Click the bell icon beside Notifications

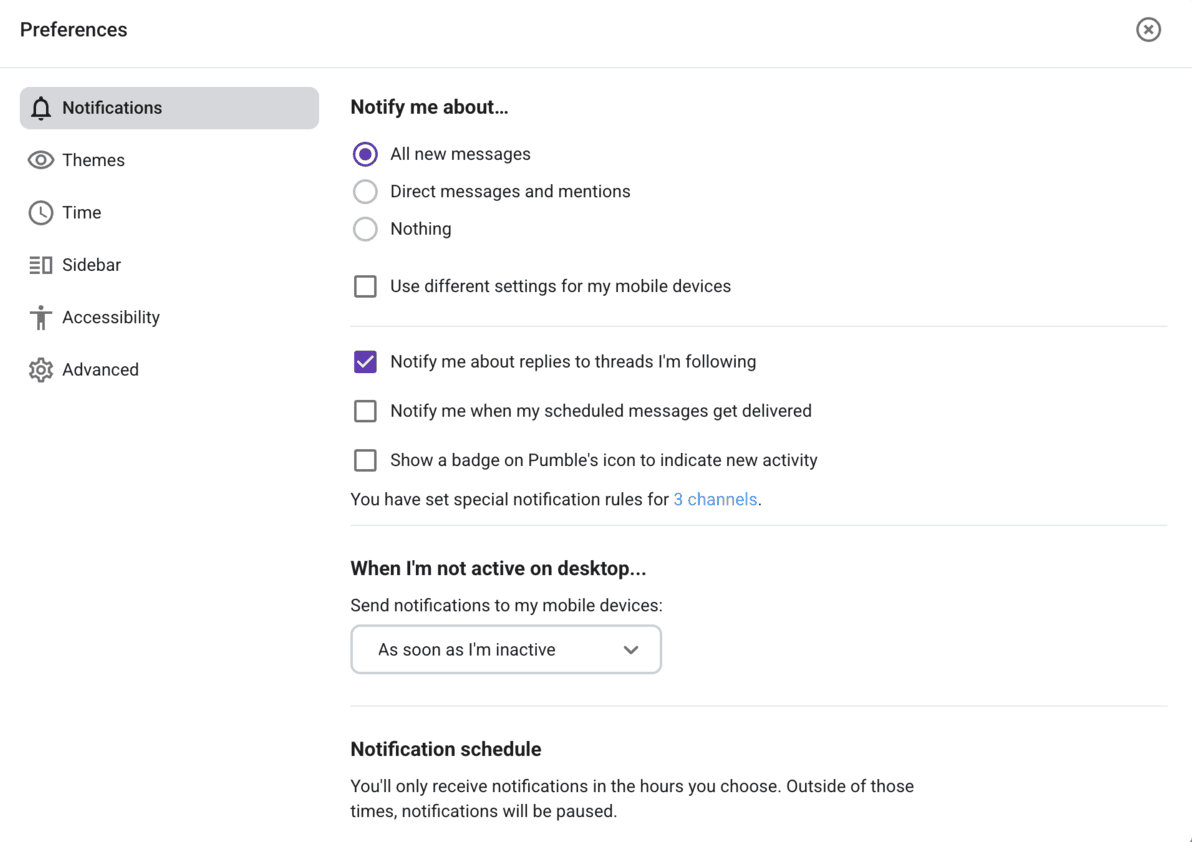tap(41, 108)
